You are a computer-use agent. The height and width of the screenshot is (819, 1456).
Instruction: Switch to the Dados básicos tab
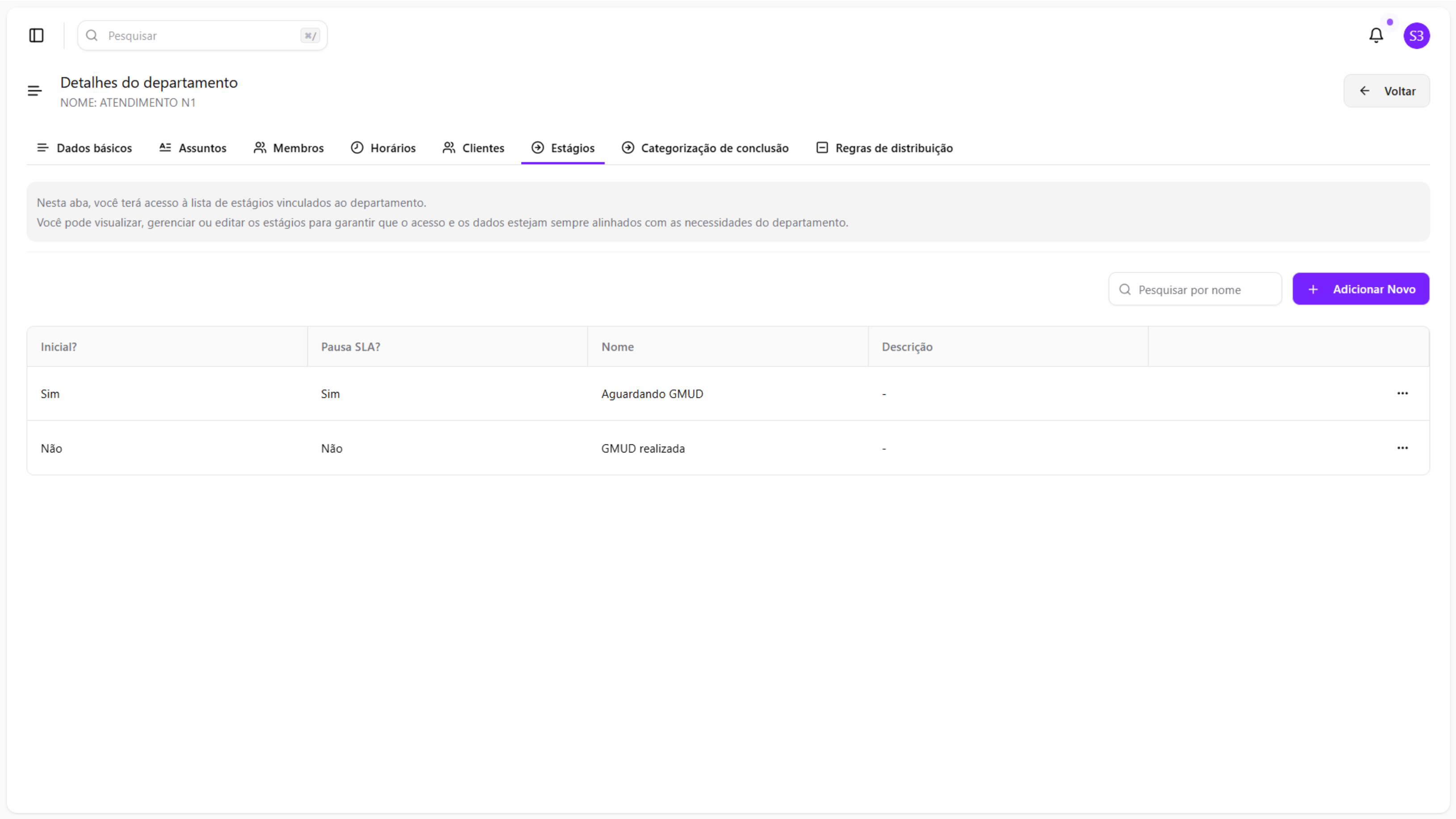(x=84, y=148)
